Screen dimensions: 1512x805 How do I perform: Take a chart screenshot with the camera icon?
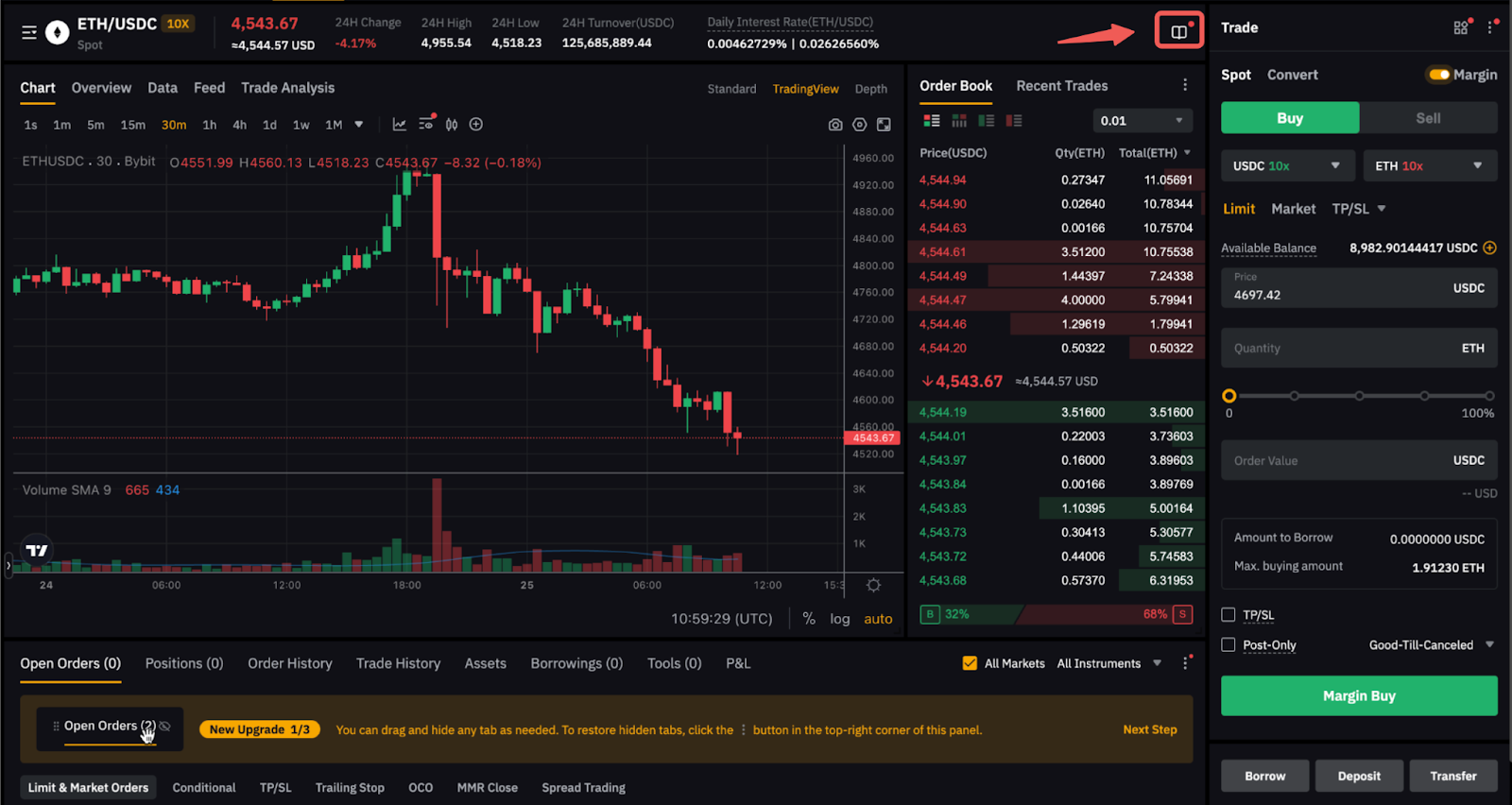835,125
